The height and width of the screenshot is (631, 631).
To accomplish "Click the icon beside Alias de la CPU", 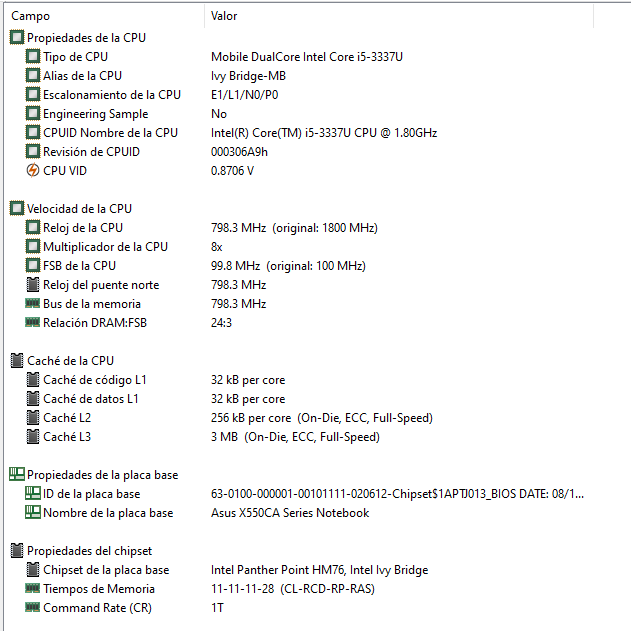I will pyautogui.click(x=33, y=75).
